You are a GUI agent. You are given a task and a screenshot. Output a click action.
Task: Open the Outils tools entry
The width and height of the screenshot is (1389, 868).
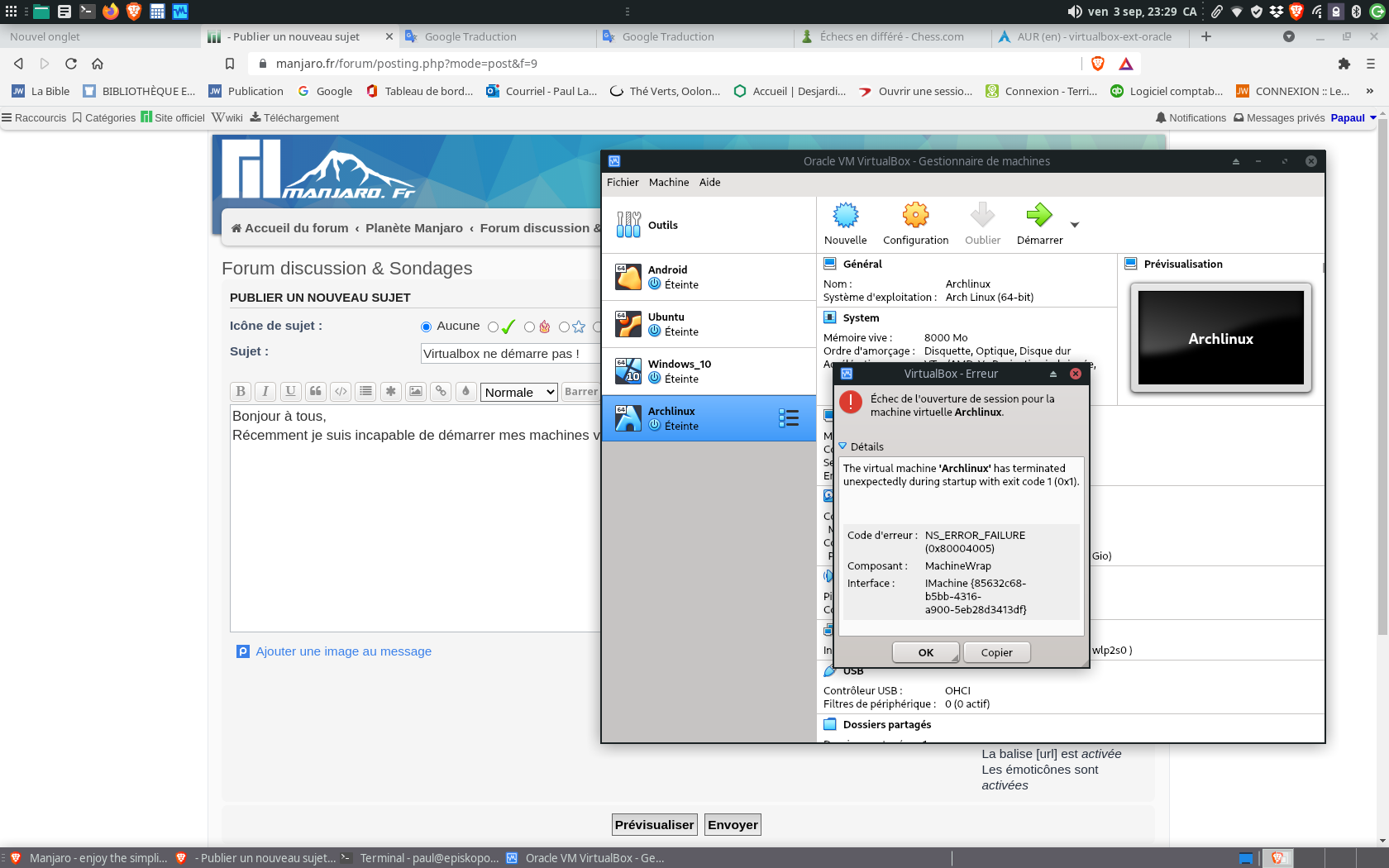(709, 225)
